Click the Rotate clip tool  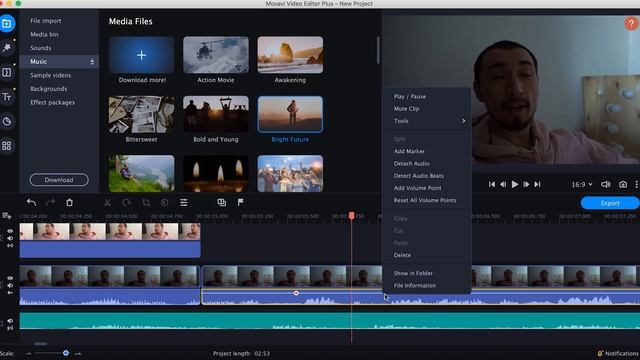[x=127, y=202]
